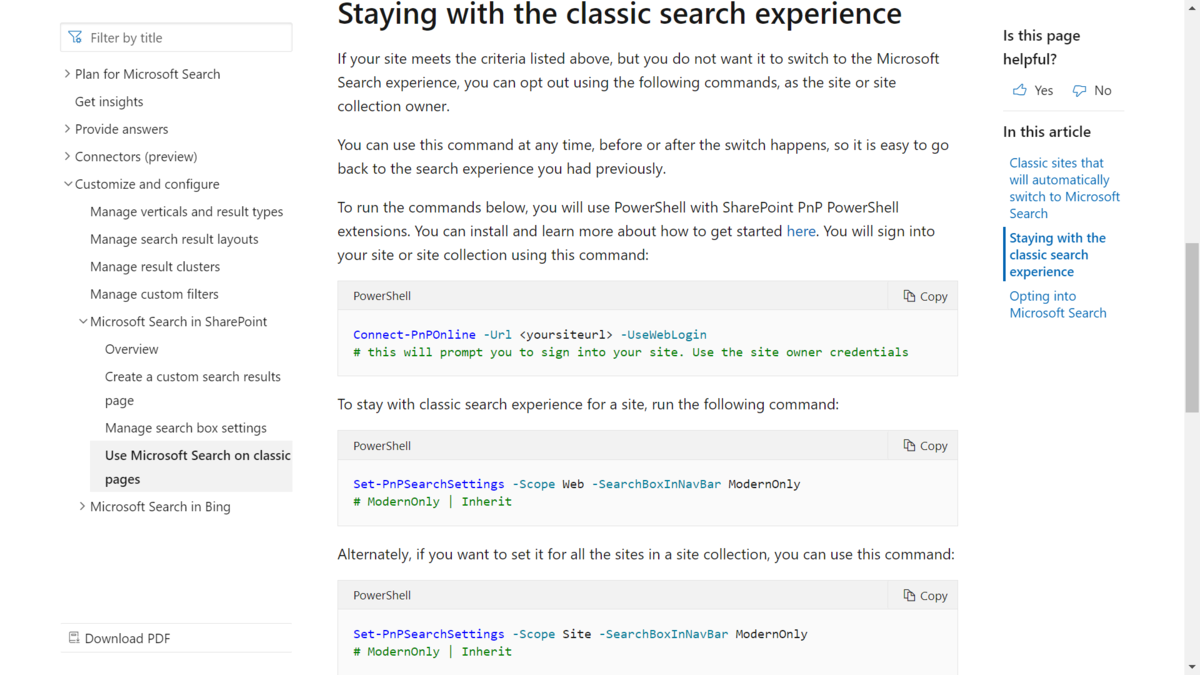Expand Connectors (preview) in the sidebar
Image resolution: width=1200 pixels, height=675 pixels.
(x=67, y=156)
